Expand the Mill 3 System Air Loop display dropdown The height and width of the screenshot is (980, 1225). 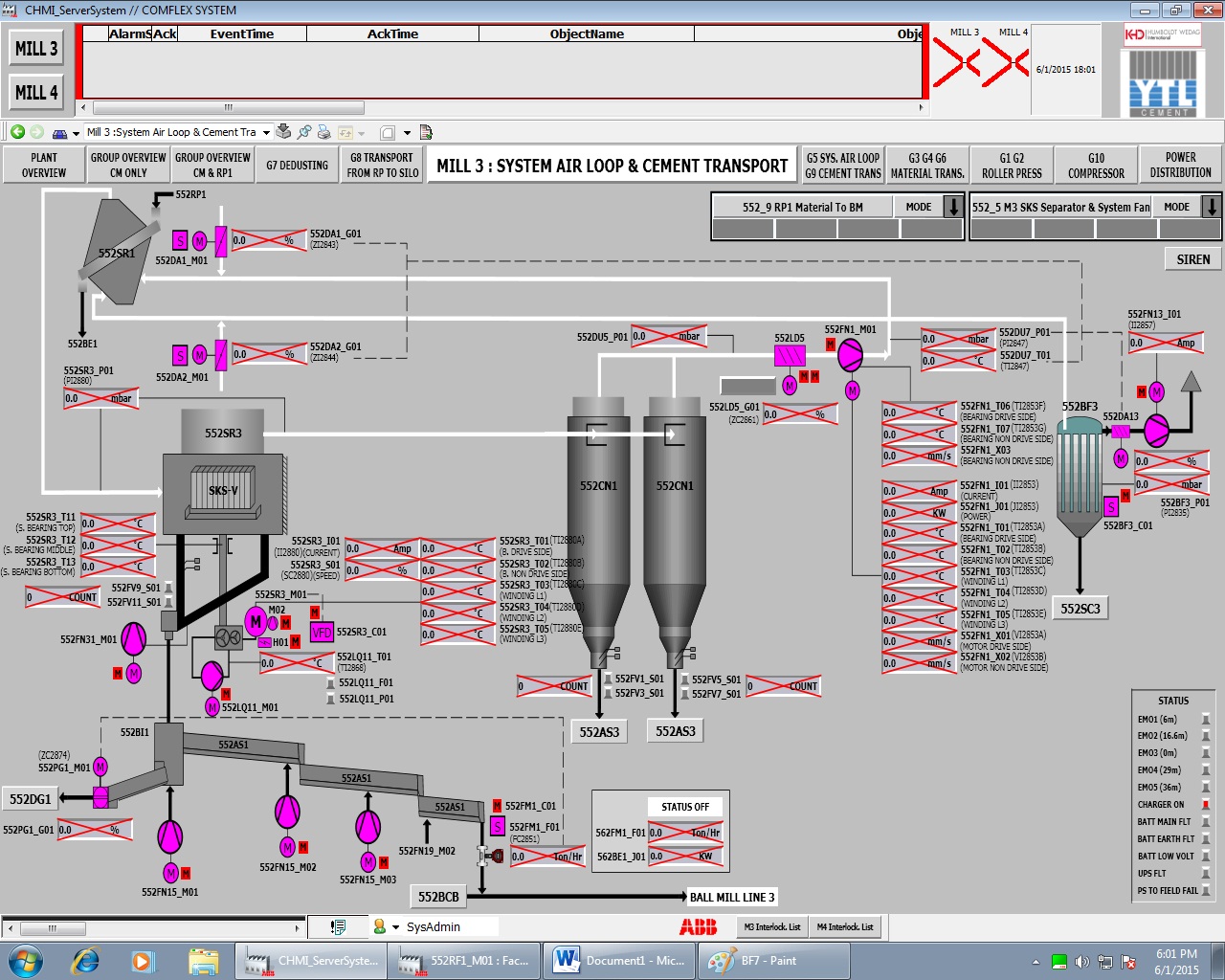pyautogui.click(x=266, y=133)
